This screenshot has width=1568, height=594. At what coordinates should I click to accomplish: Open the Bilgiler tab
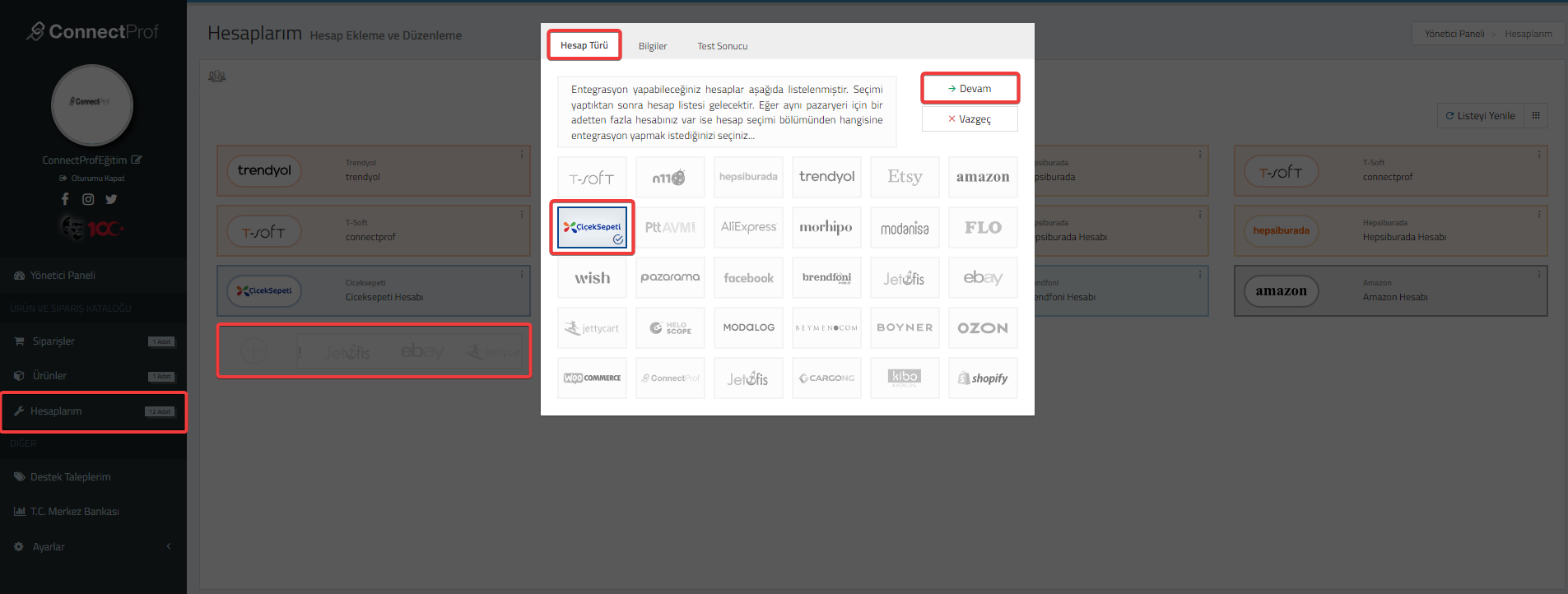click(x=653, y=46)
